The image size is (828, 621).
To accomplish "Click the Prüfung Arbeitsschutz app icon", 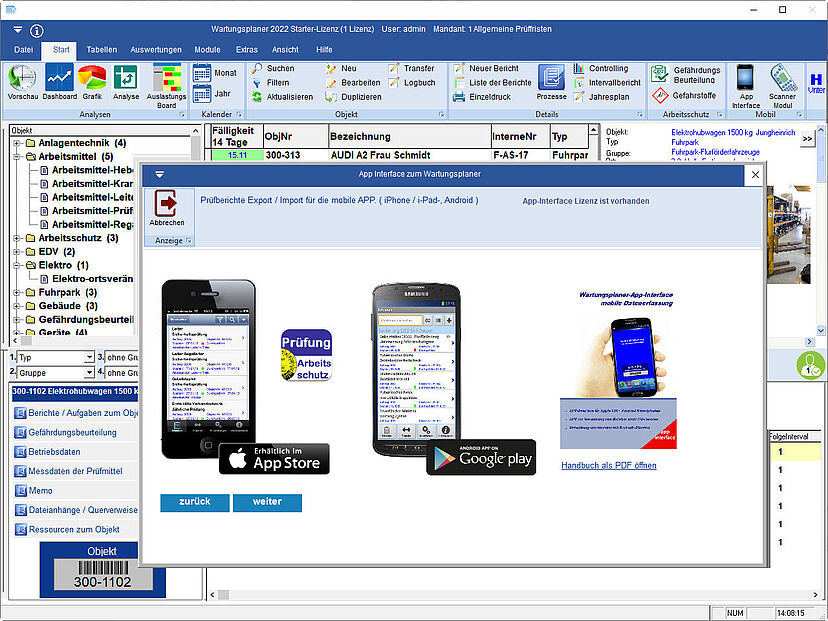I will [x=306, y=355].
